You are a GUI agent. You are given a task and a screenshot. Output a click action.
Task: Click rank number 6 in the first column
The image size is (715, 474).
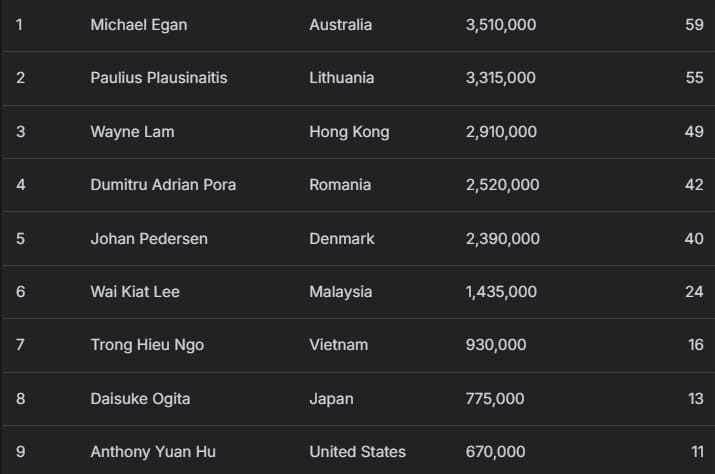click(20, 292)
